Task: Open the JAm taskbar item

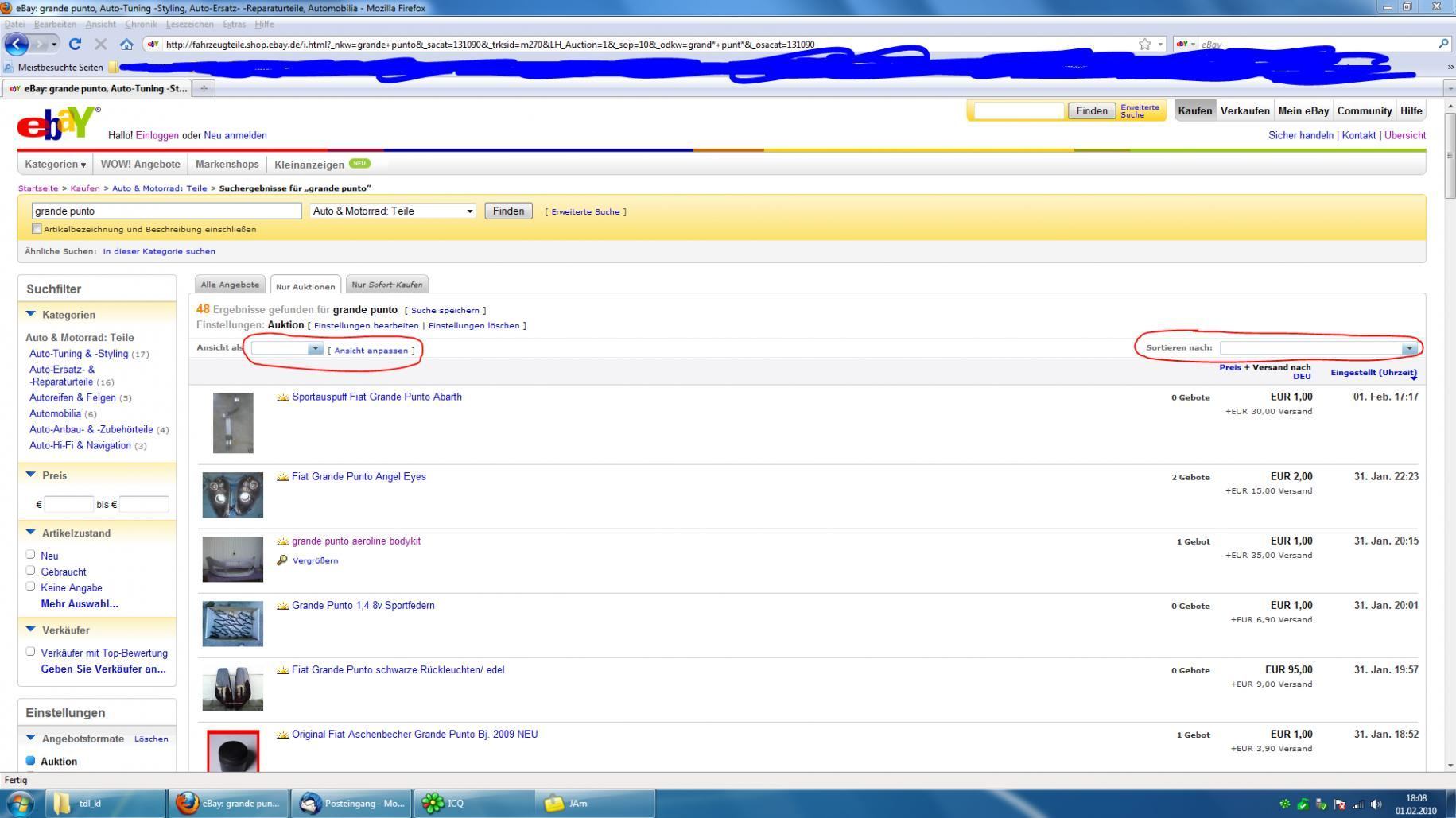Action: (596, 803)
